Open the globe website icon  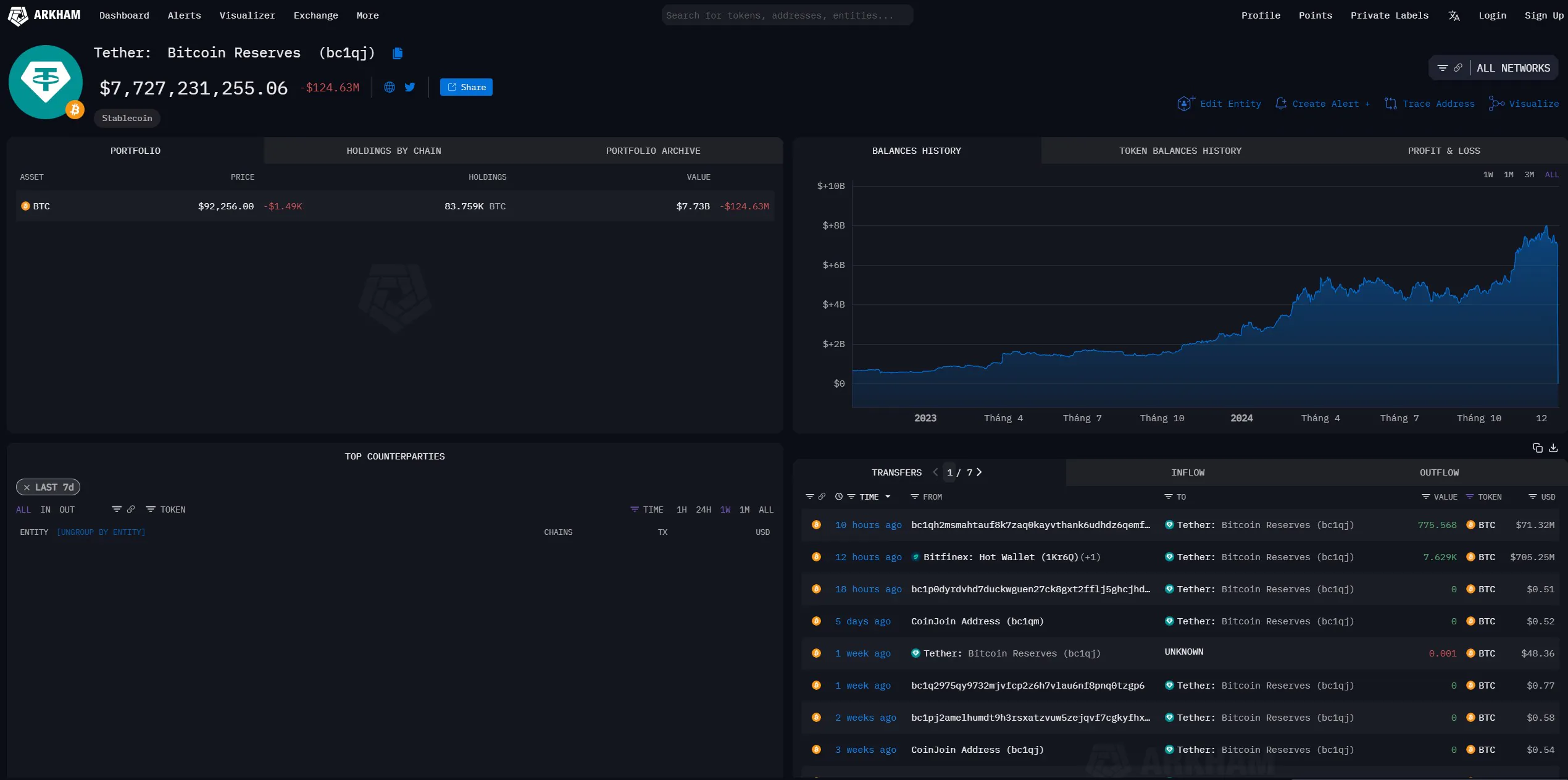click(x=390, y=87)
